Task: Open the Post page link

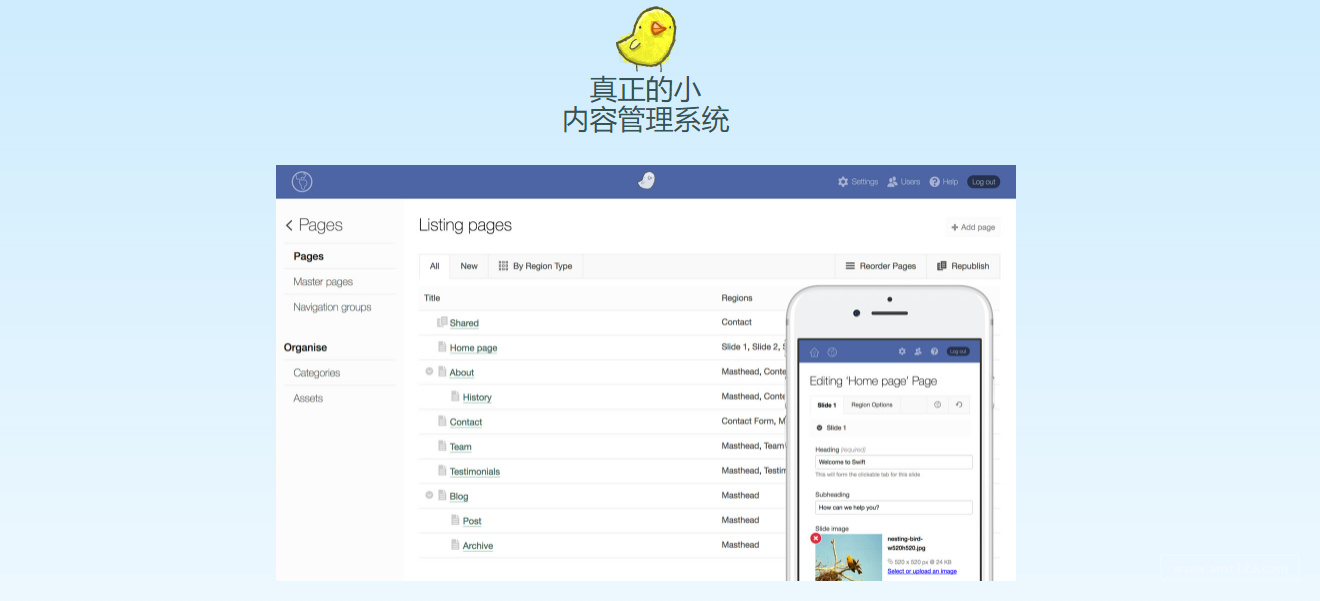Action: [x=472, y=521]
